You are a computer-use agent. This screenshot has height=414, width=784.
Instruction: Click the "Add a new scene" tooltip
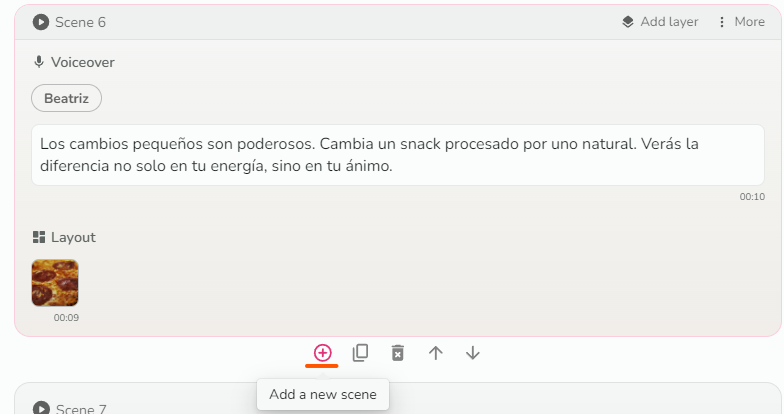(x=322, y=394)
